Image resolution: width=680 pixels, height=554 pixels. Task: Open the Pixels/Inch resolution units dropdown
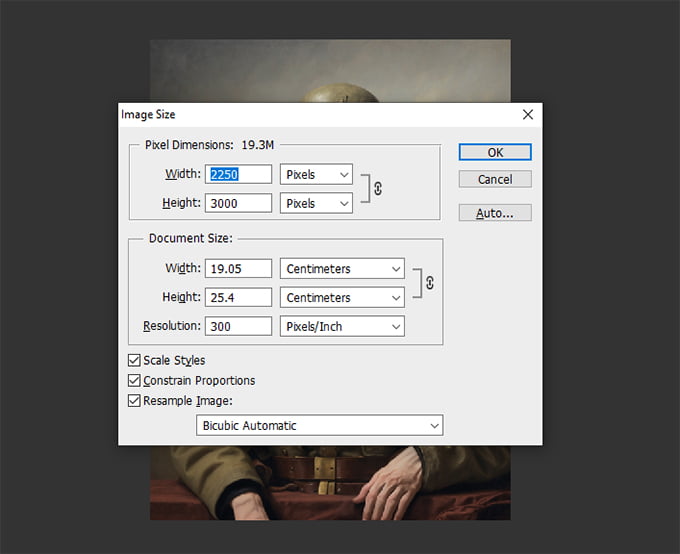point(342,326)
